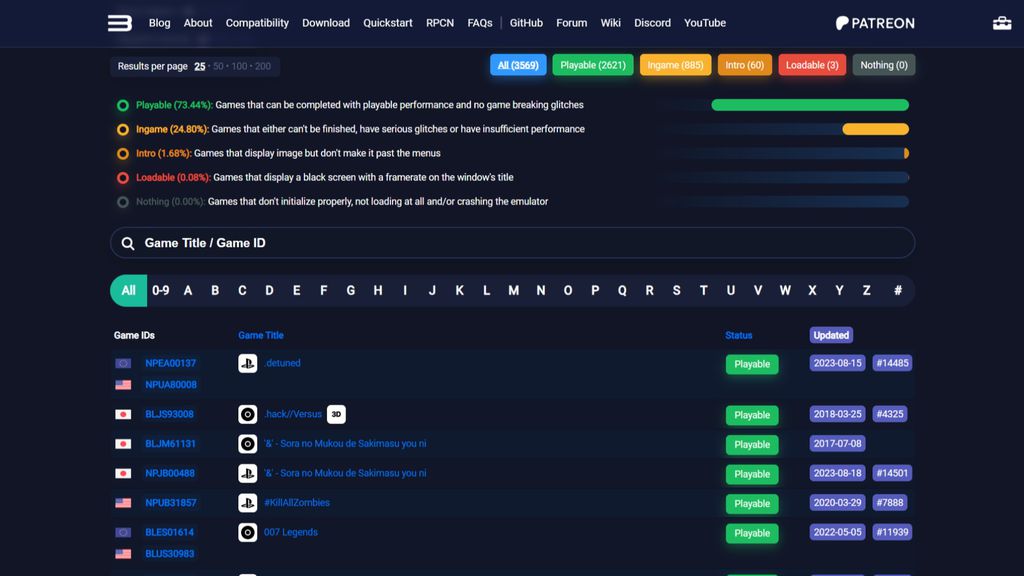Select letter M in alphabet tabs
Viewport: 1024px width, 576px height.
tap(513, 291)
